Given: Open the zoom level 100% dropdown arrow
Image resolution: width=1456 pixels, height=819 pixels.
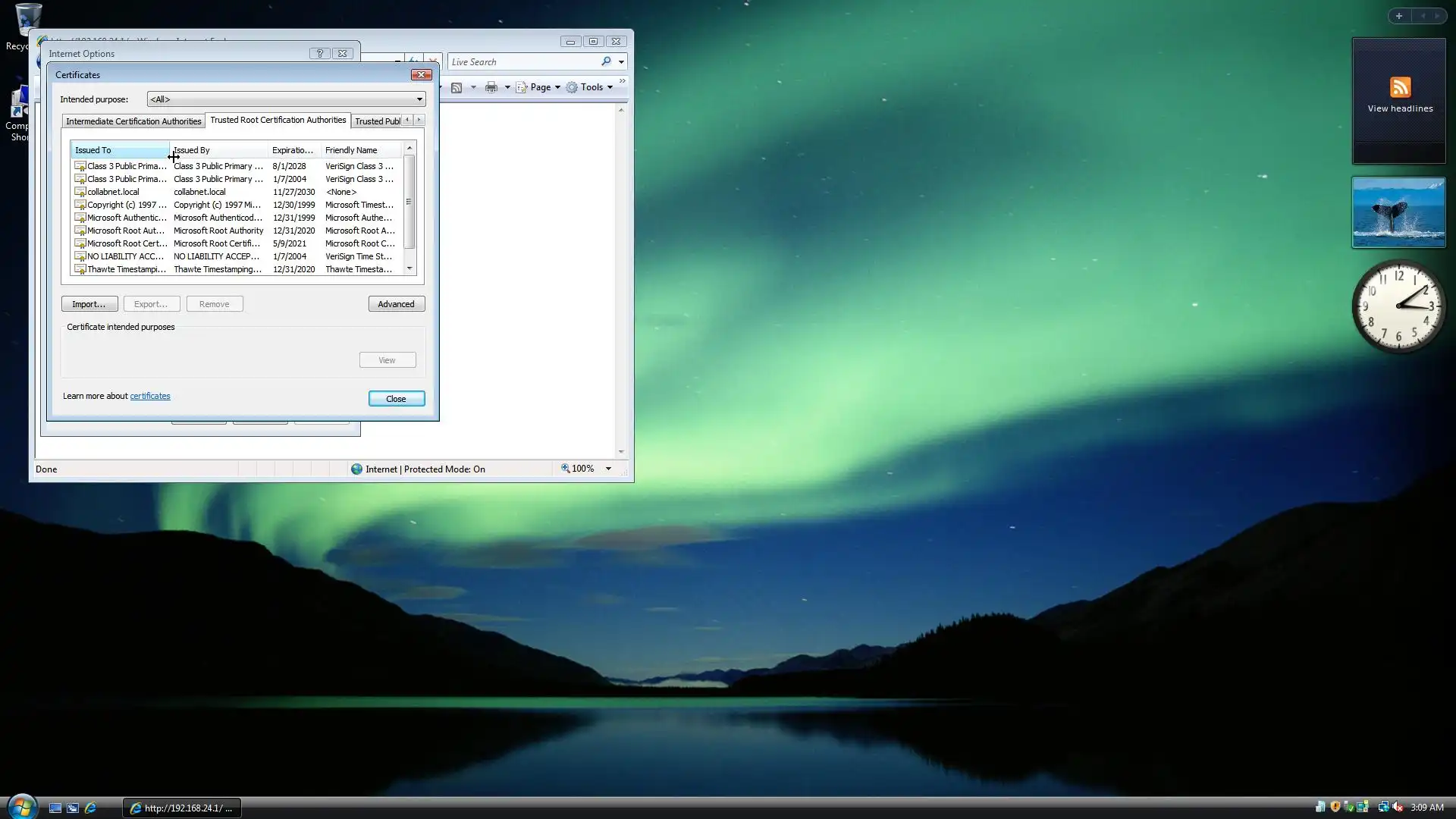Looking at the screenshot, I should (x=608, y=469).
